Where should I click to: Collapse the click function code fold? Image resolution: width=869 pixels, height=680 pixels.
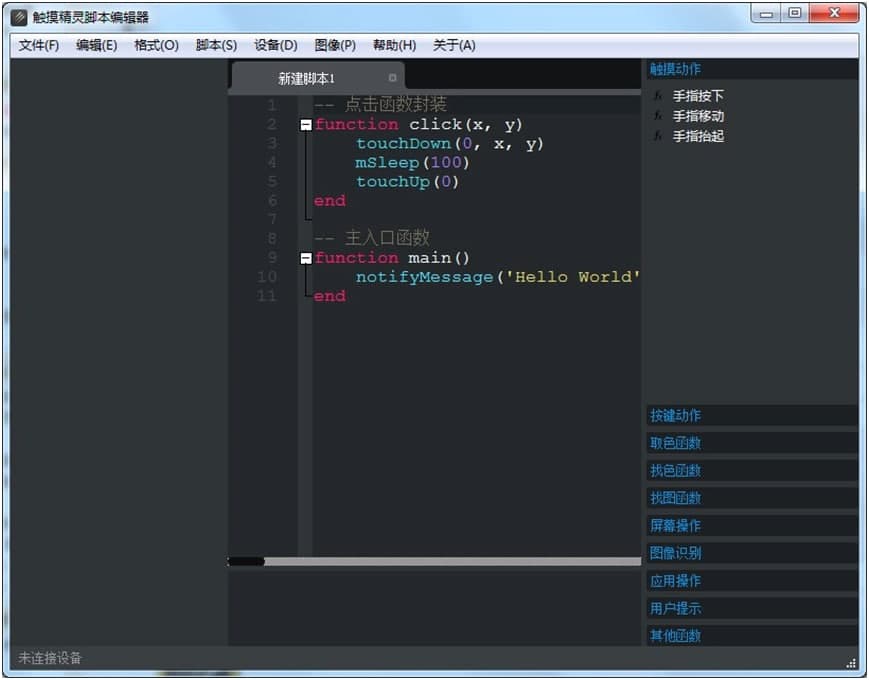click(306, 125)
